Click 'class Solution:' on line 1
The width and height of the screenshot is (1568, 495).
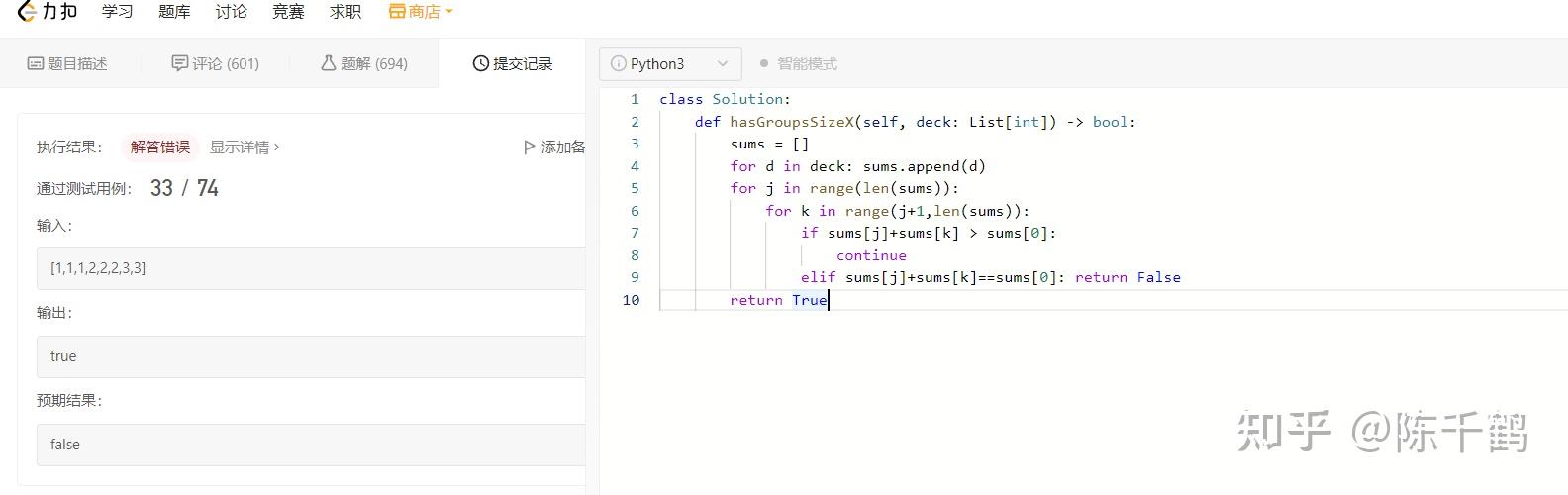point(725,99)
